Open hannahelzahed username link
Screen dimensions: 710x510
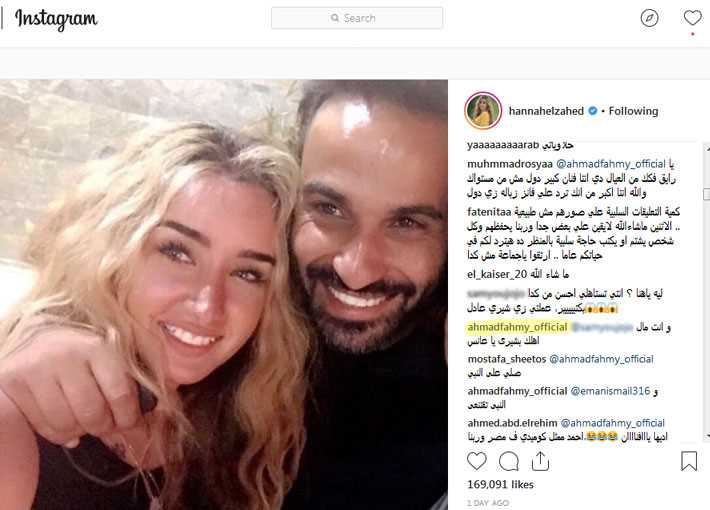click(x=546, y=111)
